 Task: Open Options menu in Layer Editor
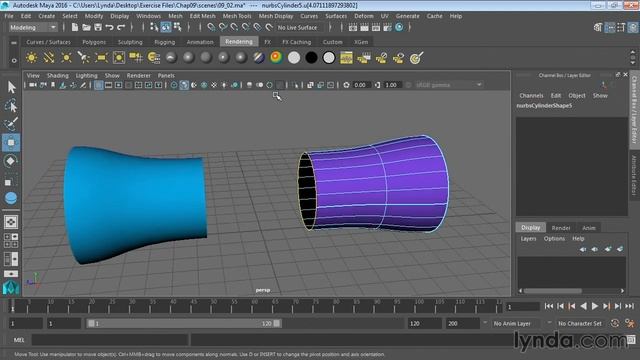pos(554,238)
